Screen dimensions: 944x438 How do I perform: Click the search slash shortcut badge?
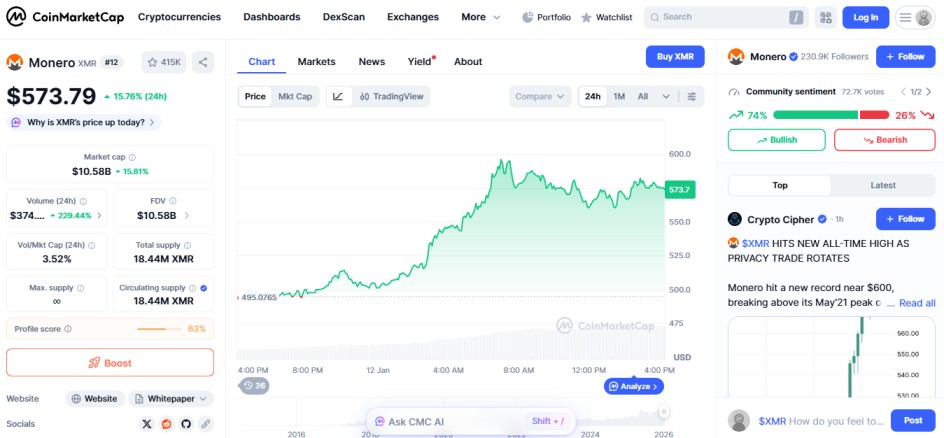[796, 18]
